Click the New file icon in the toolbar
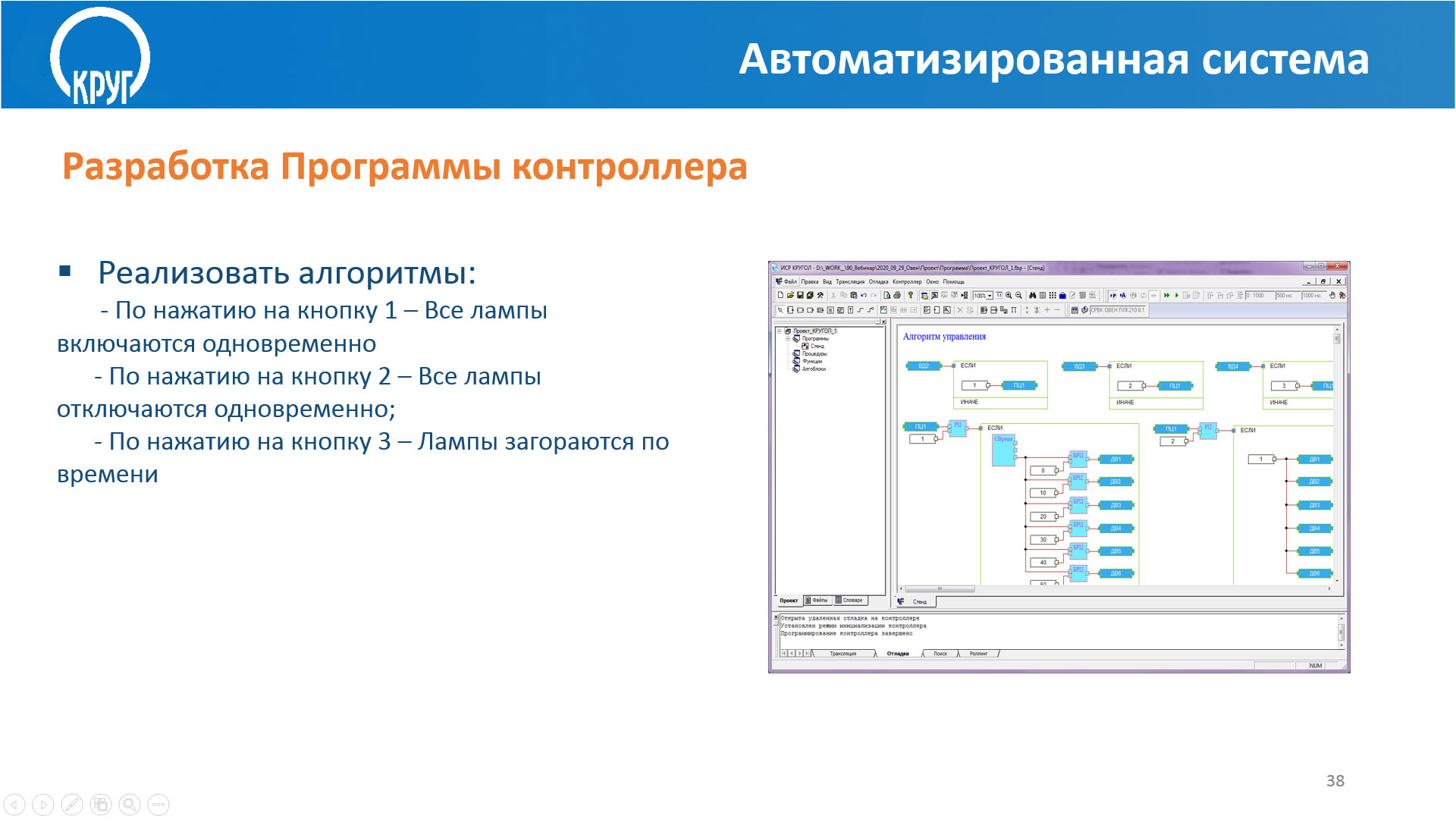Screen dimensions: 1456x819 (x=780, y=295)
